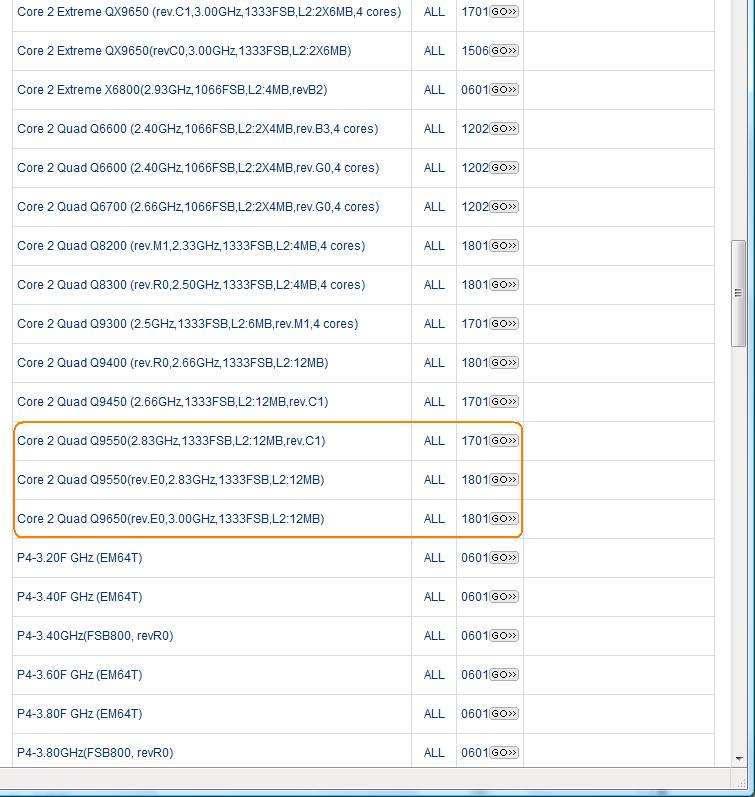Select Core 2 Extreme X6800 CPU name
Image resolution: width=755 pixels, height=797 pixels.
pos(172,90)
